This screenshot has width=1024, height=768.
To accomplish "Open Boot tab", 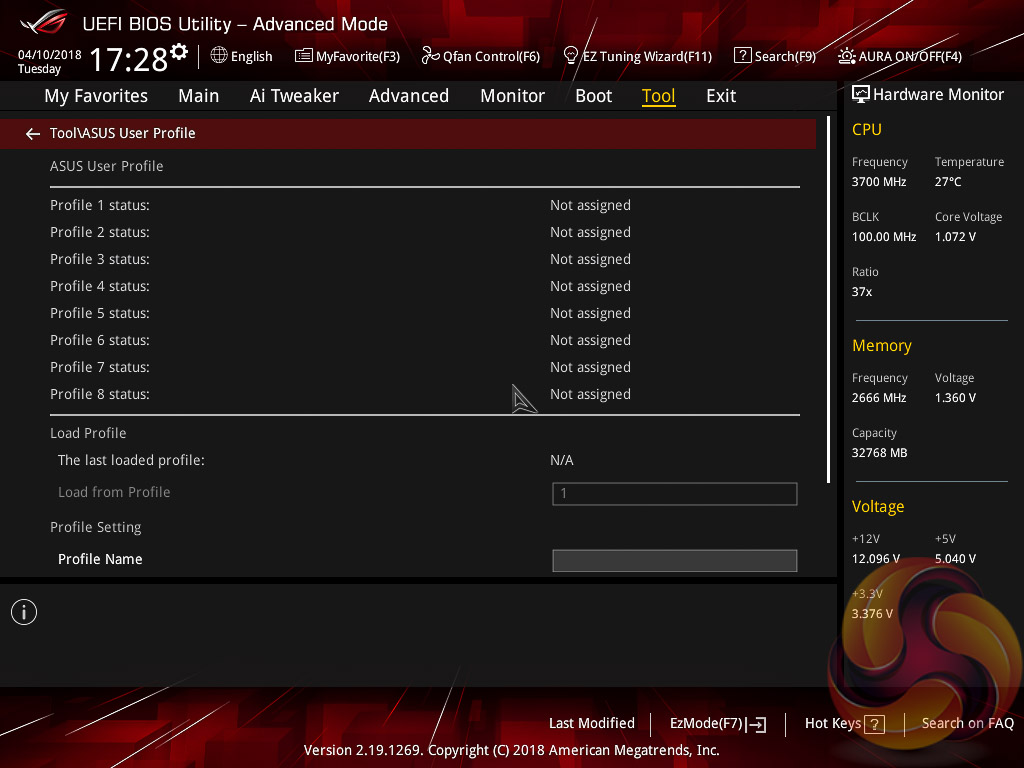I will pyautogui.click(x=594, y=96).
